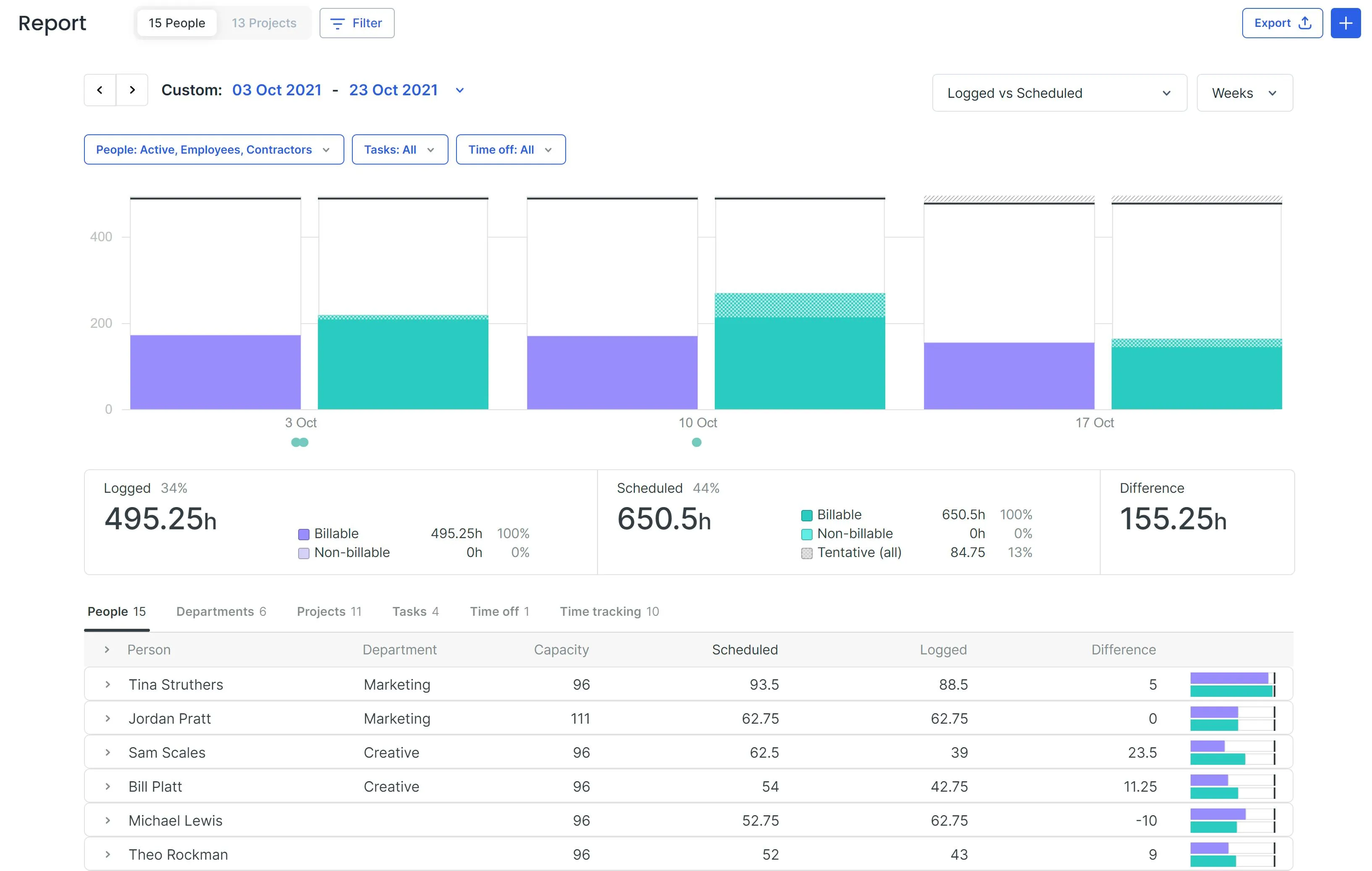Expand Bill Platt row
The height and width of the screenshot is (871, 1372).
108,786
